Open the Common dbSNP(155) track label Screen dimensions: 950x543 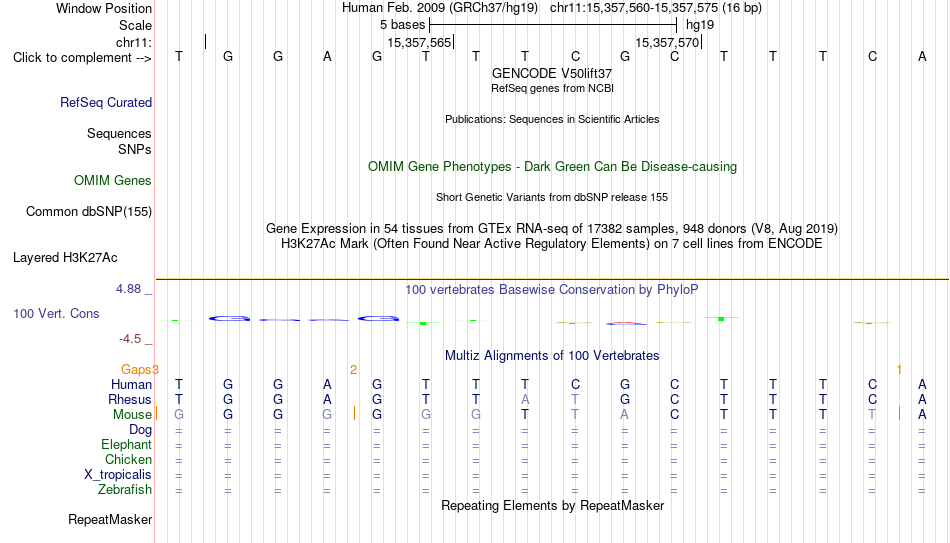pyautogui.click(x=89, y=212)
